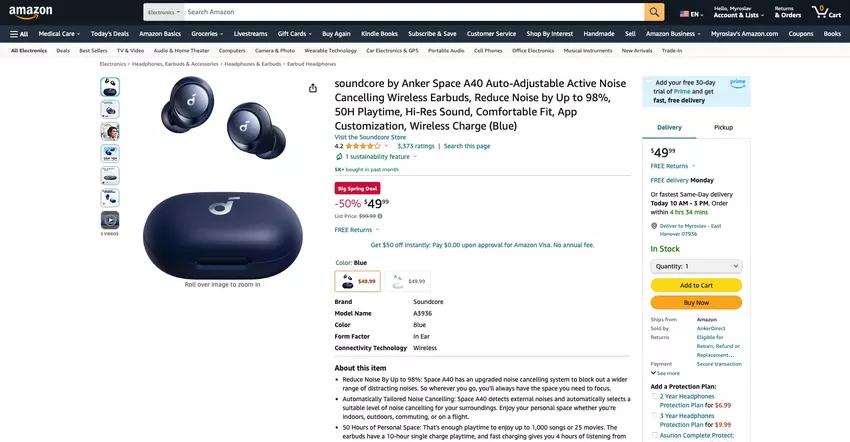Open Today's Deals in the navigation bar
The width and height of the screenshot is (850, 442).
coord(110,34)
